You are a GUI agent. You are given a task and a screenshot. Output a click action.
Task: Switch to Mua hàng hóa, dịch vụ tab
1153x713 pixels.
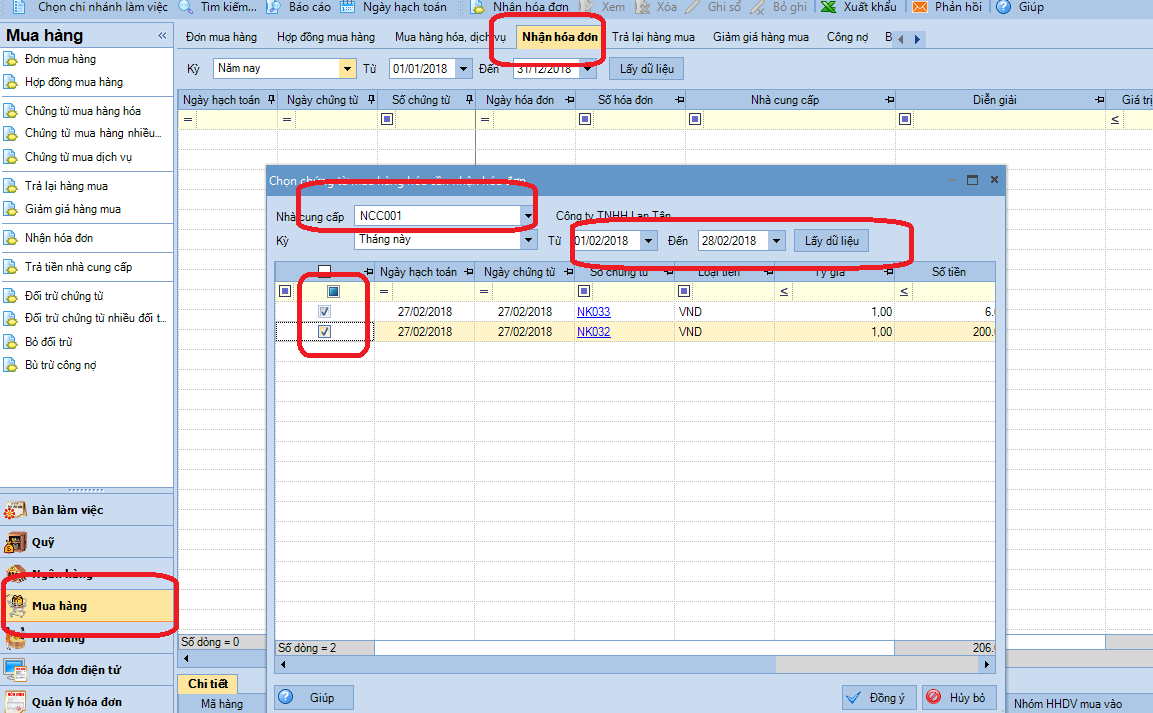[450, 37]
